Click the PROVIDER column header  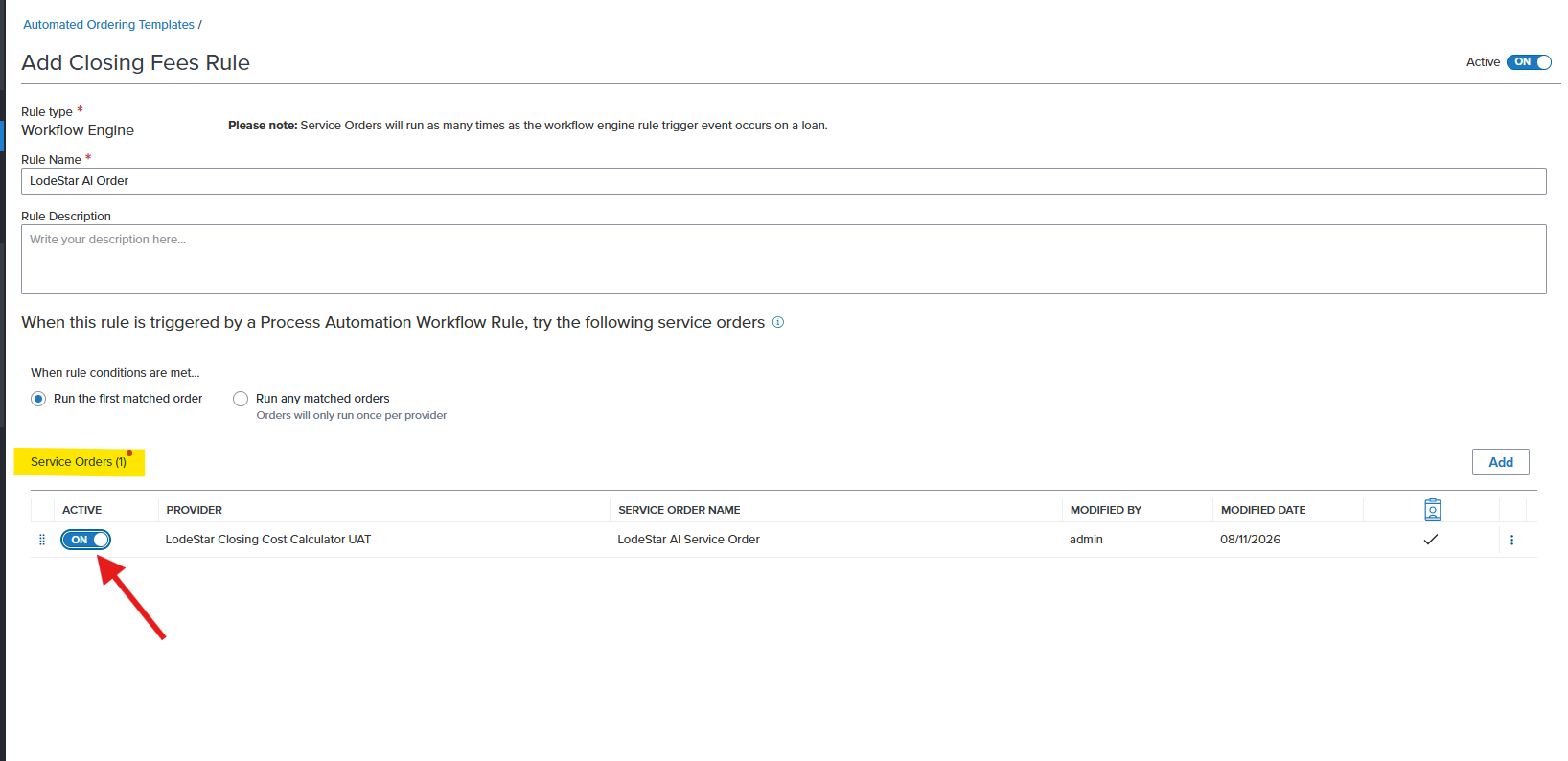pos(195,510)
